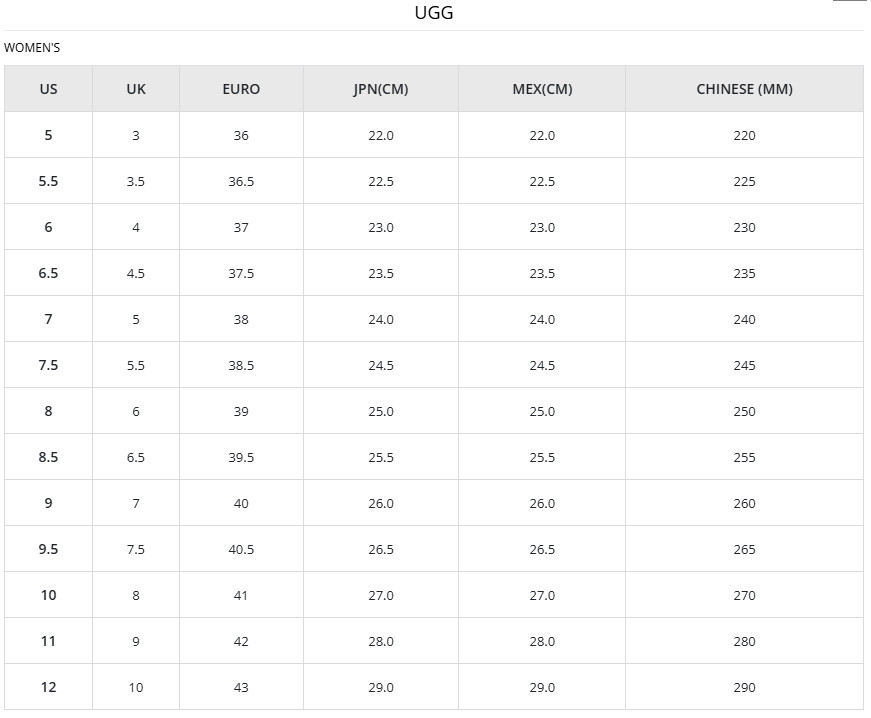Select the MEX(CM) column header
871x718 pixels.
(542, 89)
